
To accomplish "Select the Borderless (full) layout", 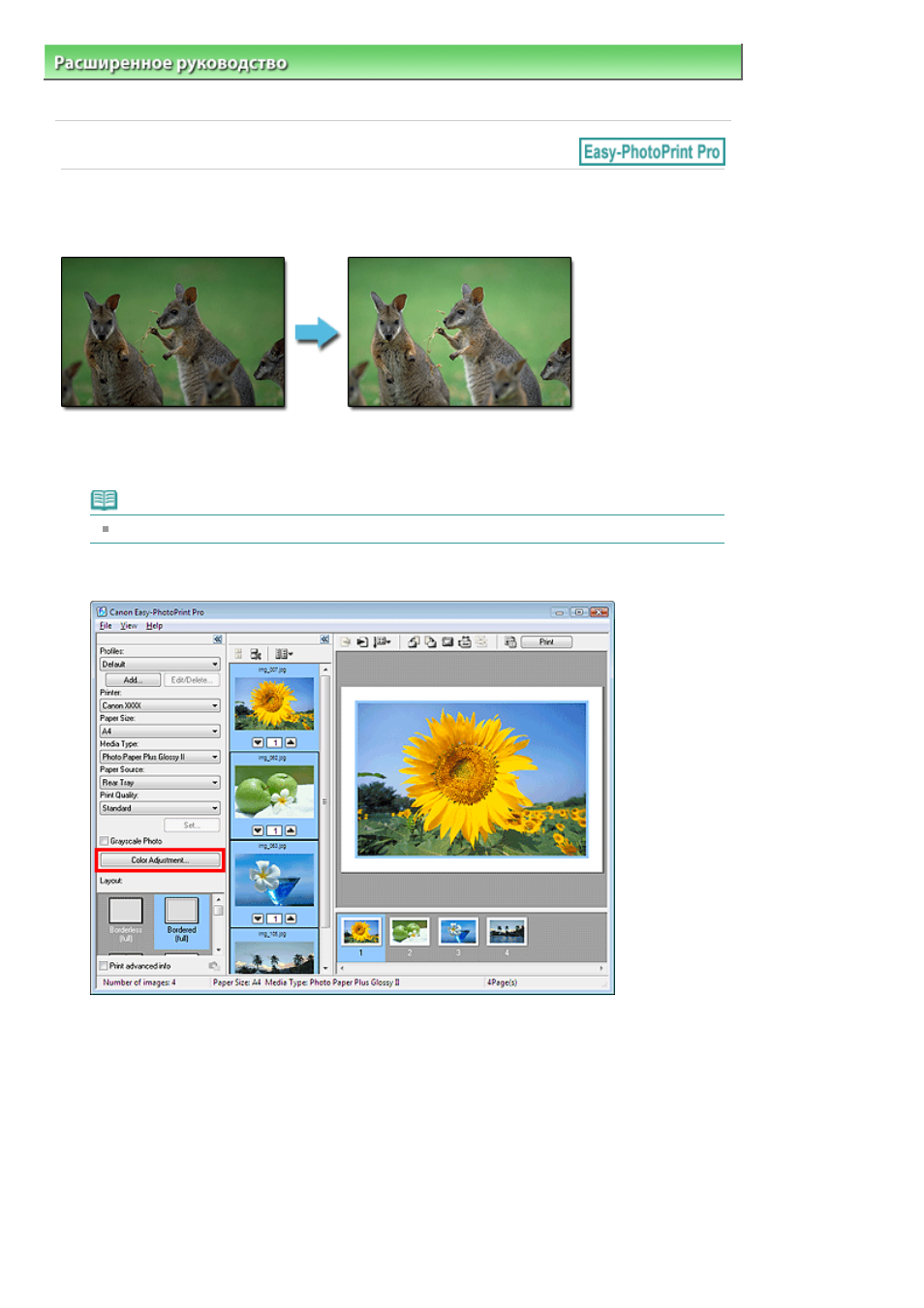I will [x=126, y=919].
